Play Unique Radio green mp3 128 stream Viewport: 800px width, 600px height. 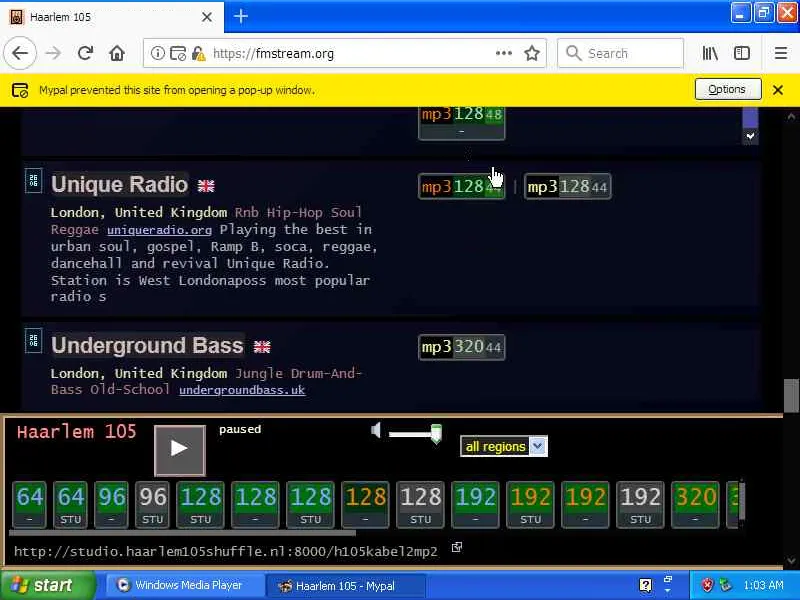coord(461,187)
